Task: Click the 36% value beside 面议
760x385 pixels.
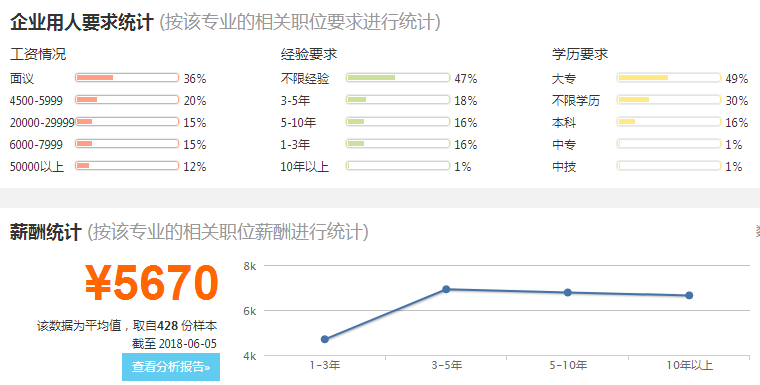Action: click(x=195, y=79)
